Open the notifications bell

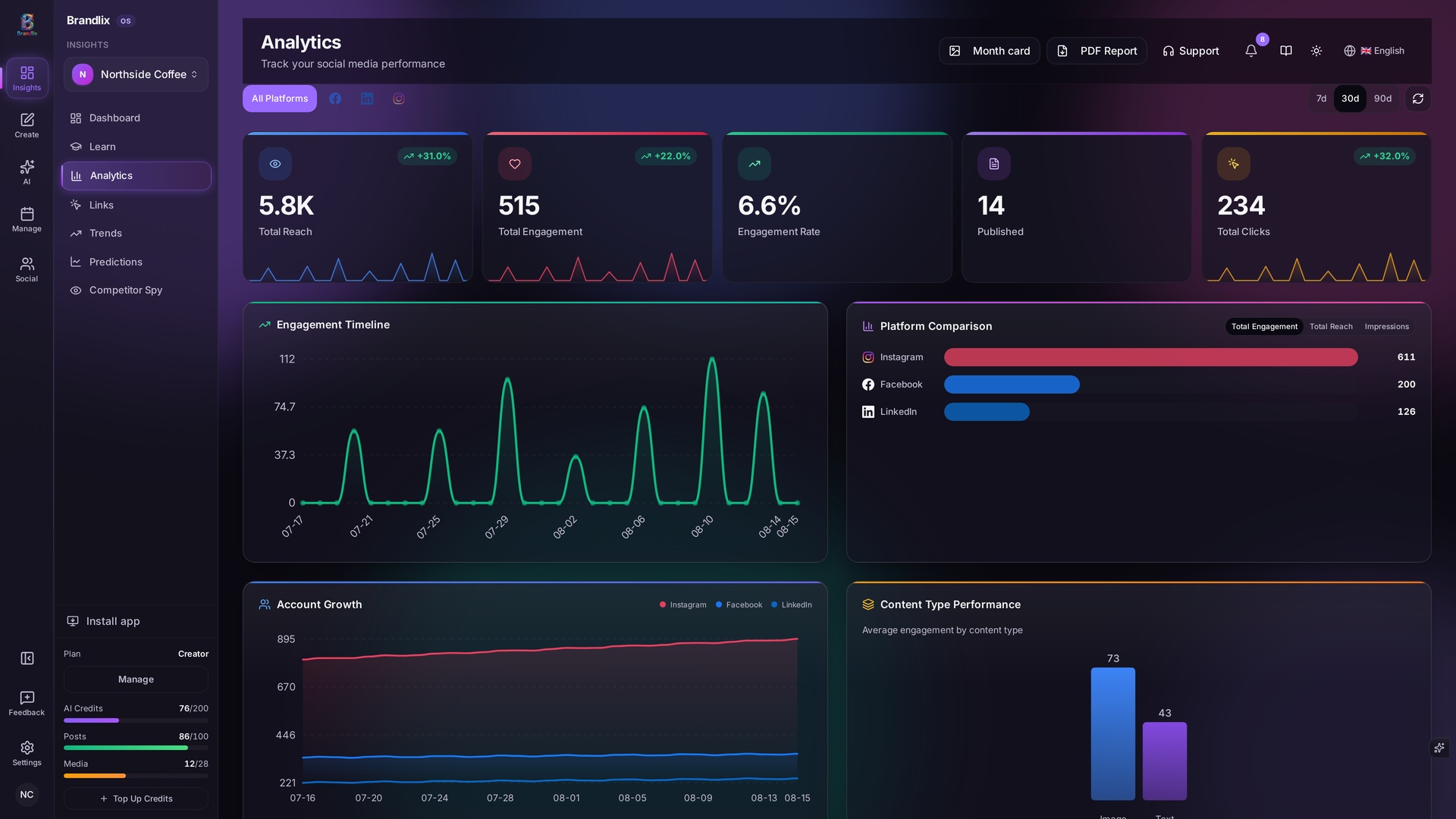click(1251, 51)
